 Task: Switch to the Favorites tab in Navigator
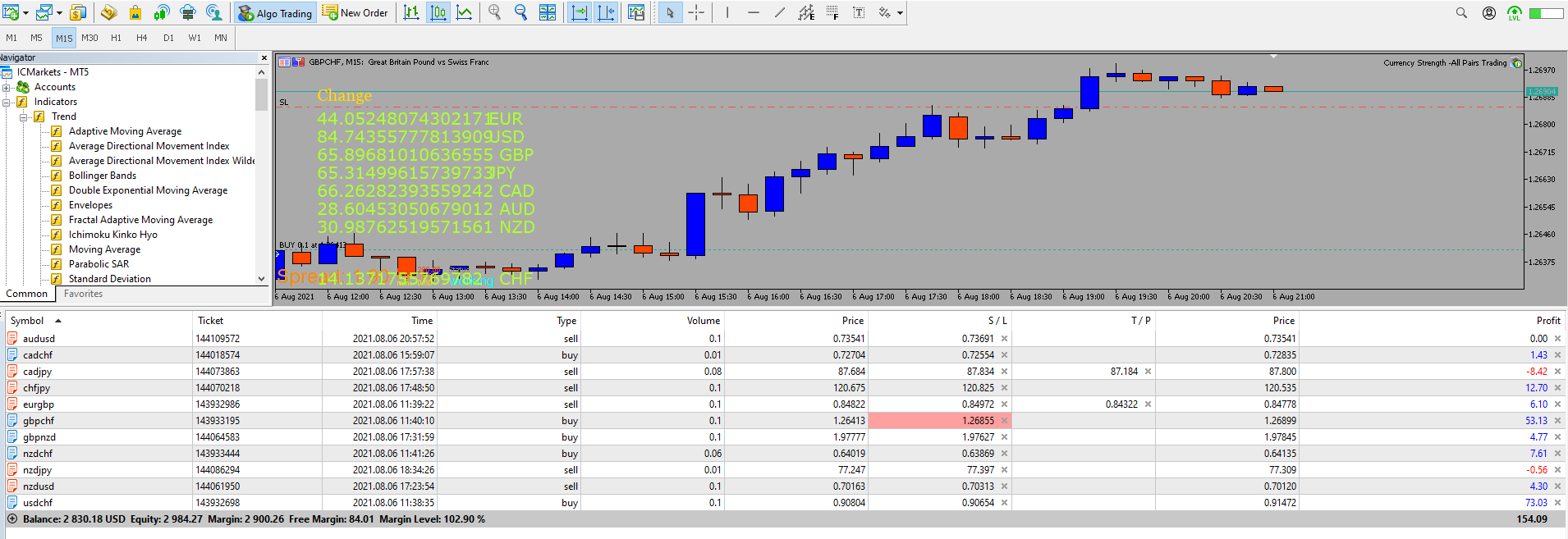click(83, 294)
